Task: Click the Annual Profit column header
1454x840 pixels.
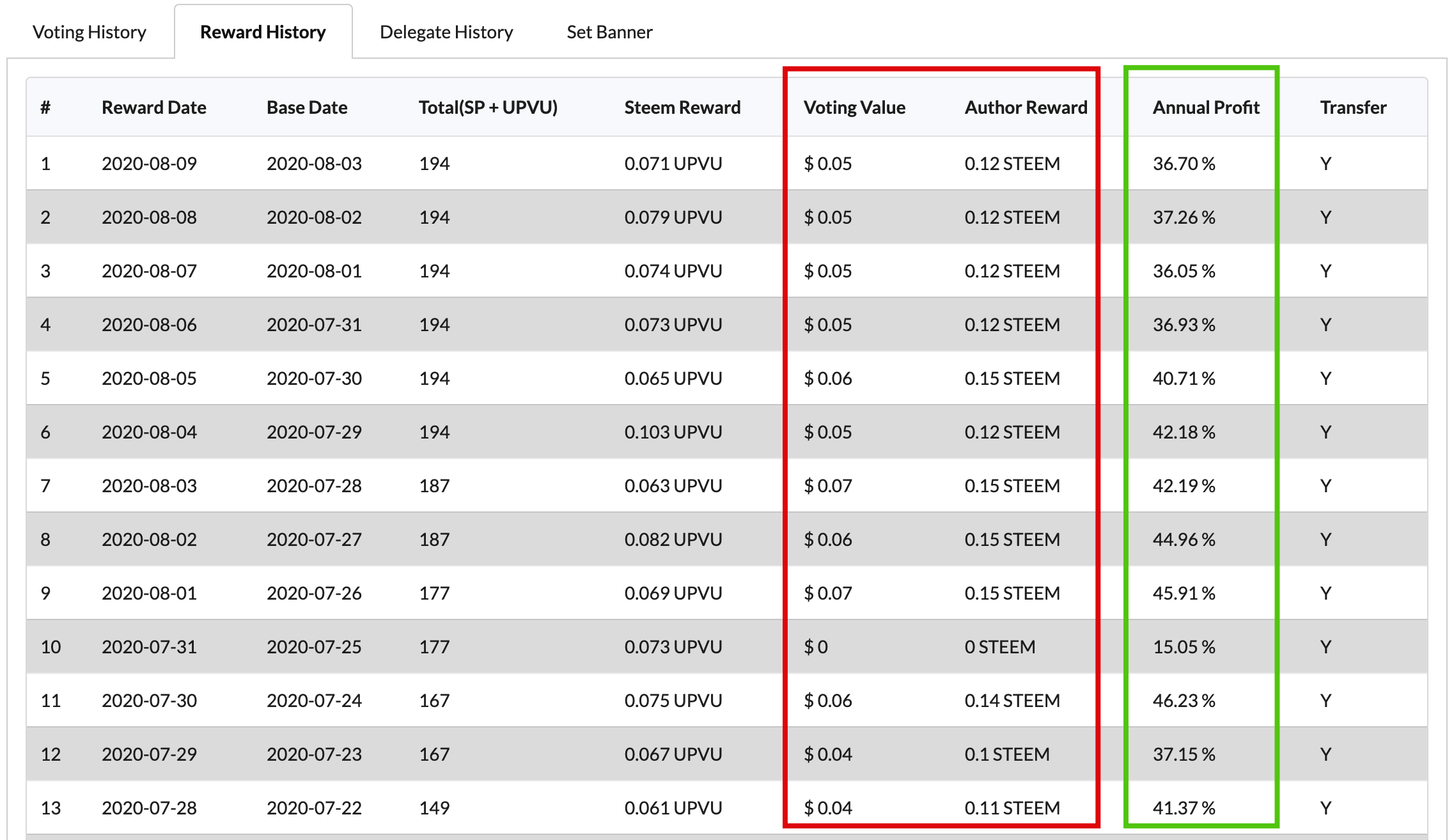Action: (x=1206, y=107)
